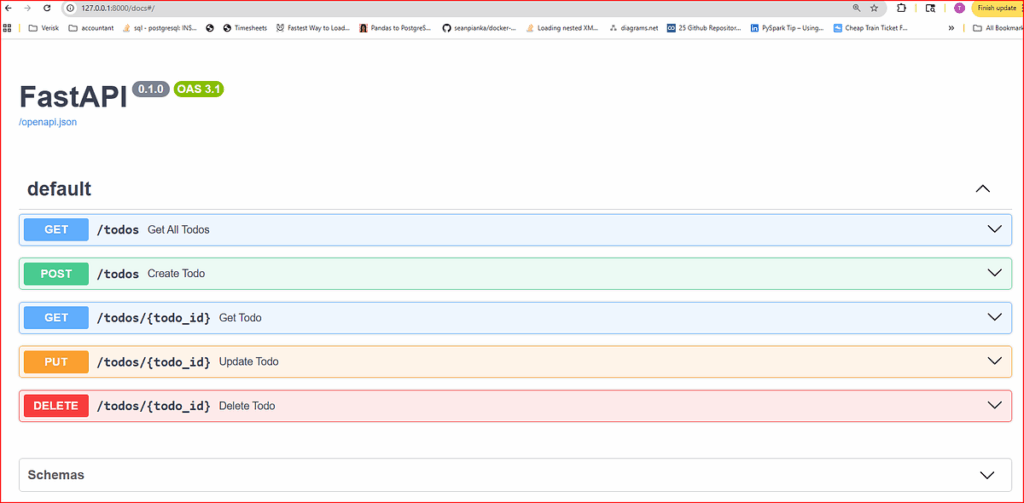The image size is (1024, 503).
Task: Click the Create Todo description
Action: click(x=176, y=274)
